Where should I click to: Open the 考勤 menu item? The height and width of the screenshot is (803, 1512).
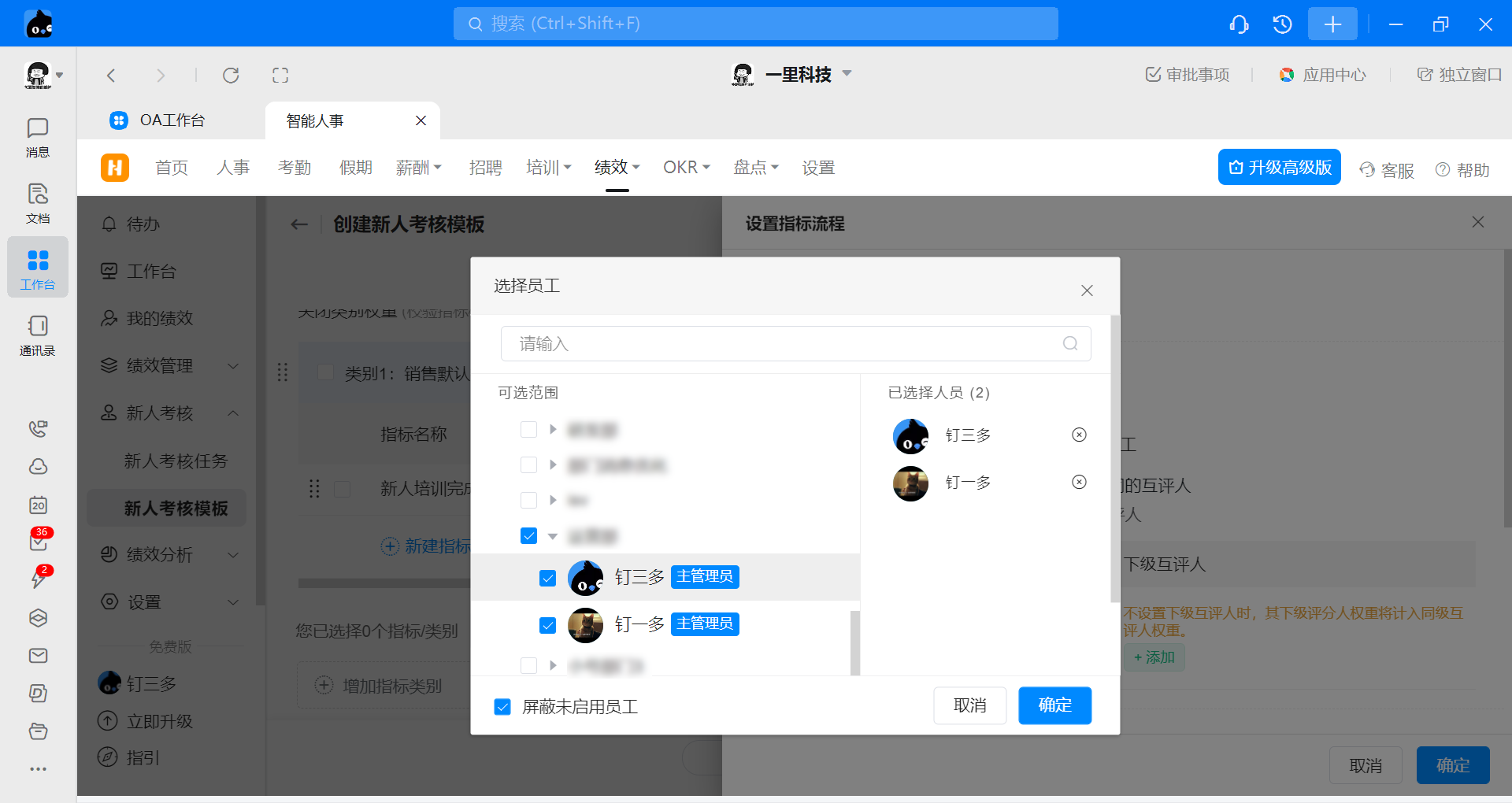coord(295,168)
